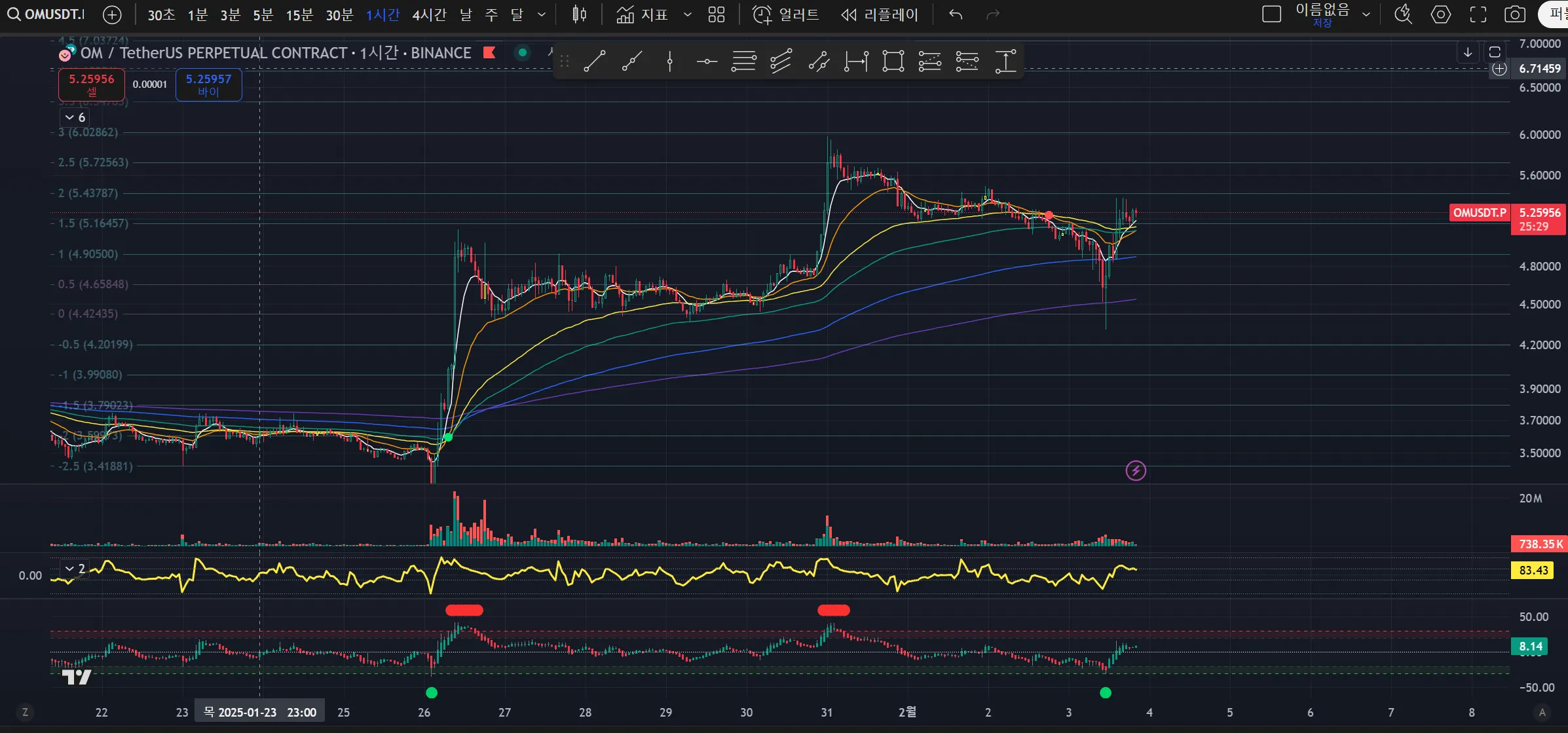Click the green market status dot
The height and width of the screenshot is (733, 1568).
[x=522, y=52]
